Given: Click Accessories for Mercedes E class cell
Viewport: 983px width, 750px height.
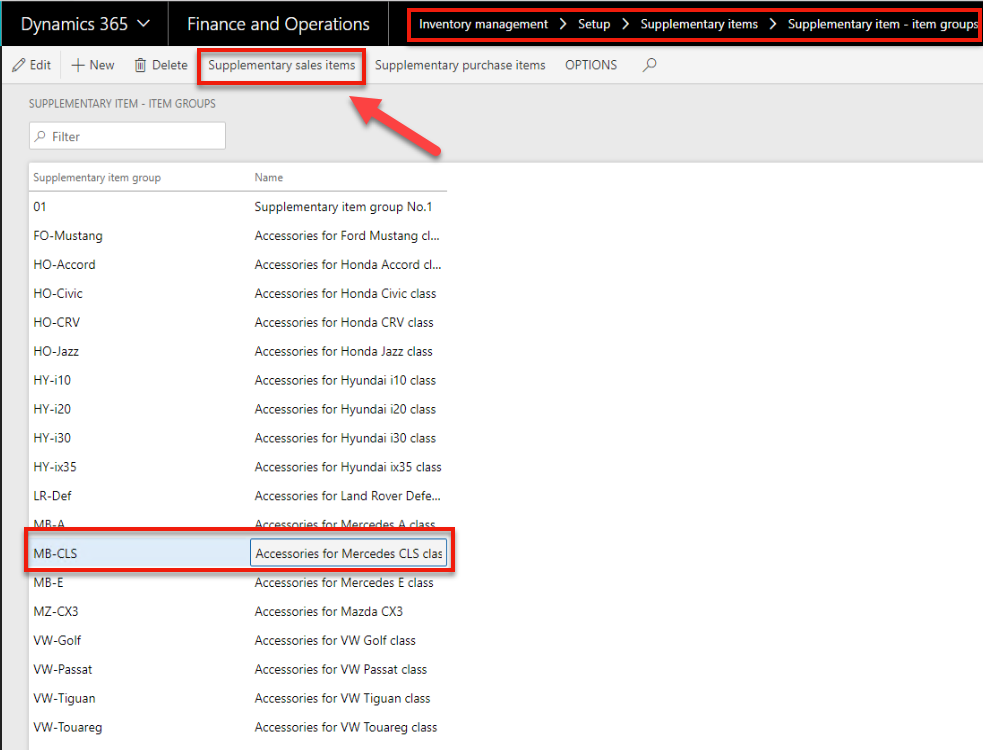Looking at the screenshot, I should point(344,583).
